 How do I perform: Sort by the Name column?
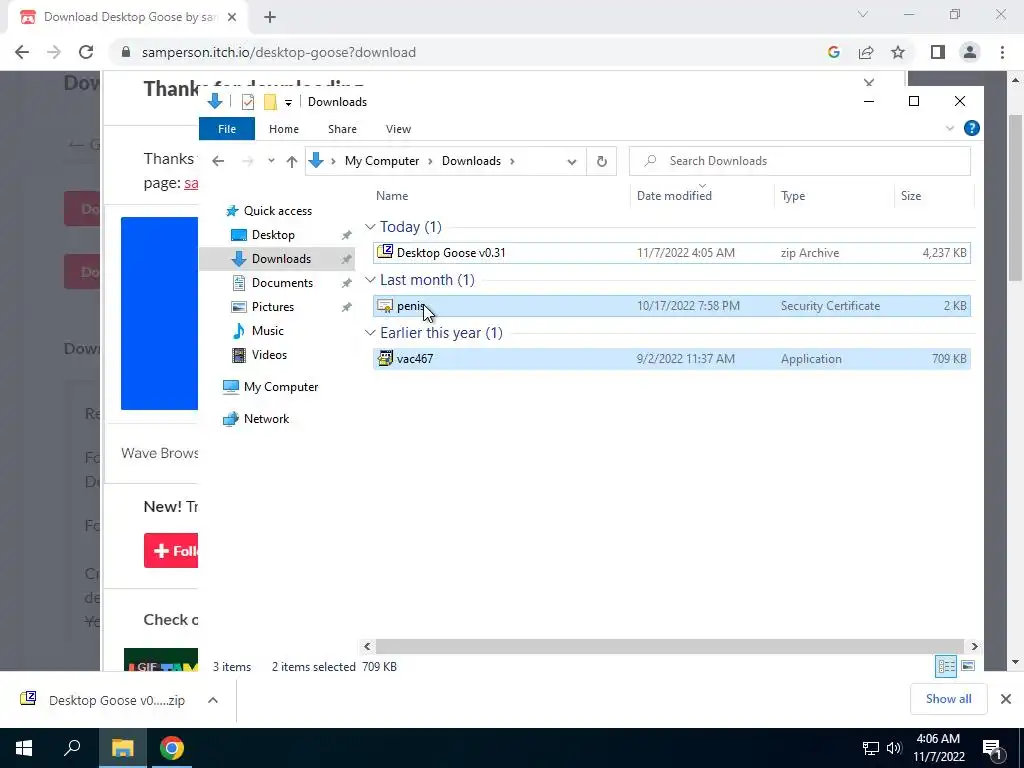(392, 196)
